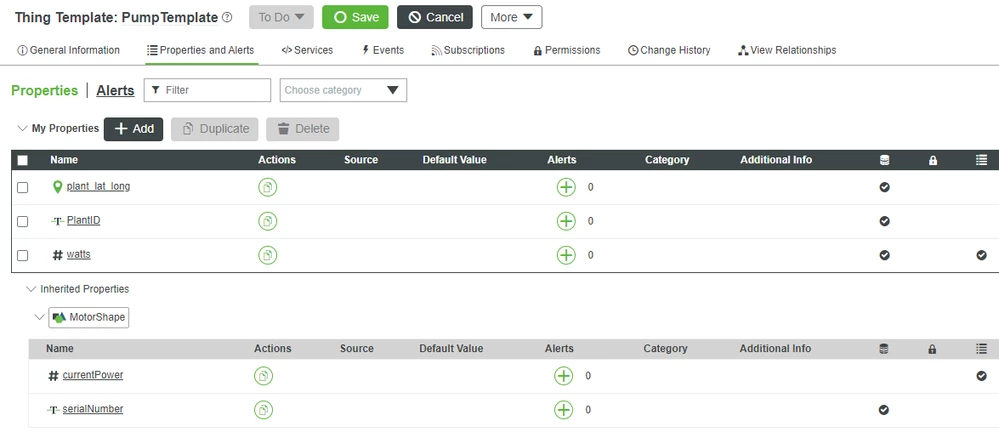999x433 pixels.
Task: Open the To Do dropdown
Action: 281,17
